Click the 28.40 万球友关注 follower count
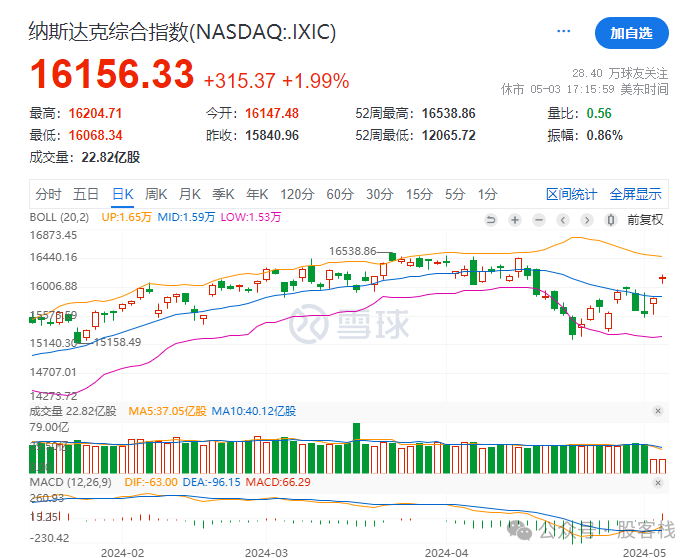698x558 pixels. click(620, 73)
